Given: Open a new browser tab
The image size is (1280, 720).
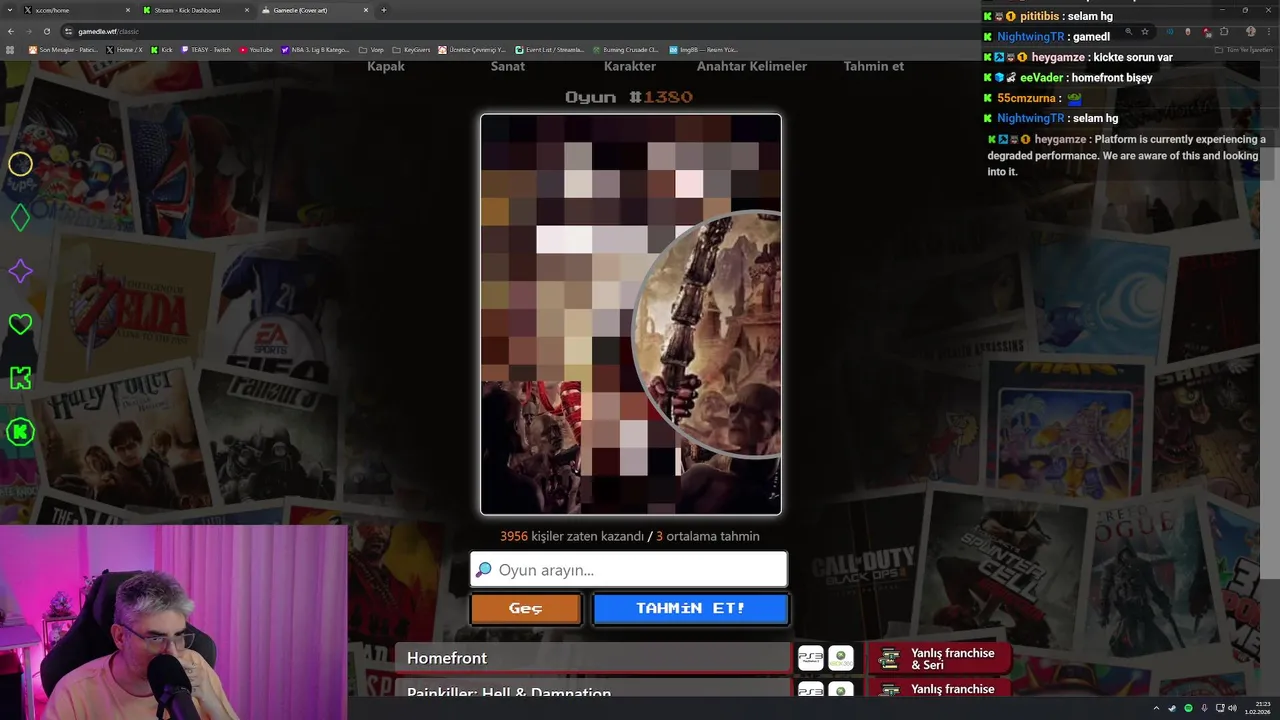Looking at the screenshot, I should (x=384, y=10).
